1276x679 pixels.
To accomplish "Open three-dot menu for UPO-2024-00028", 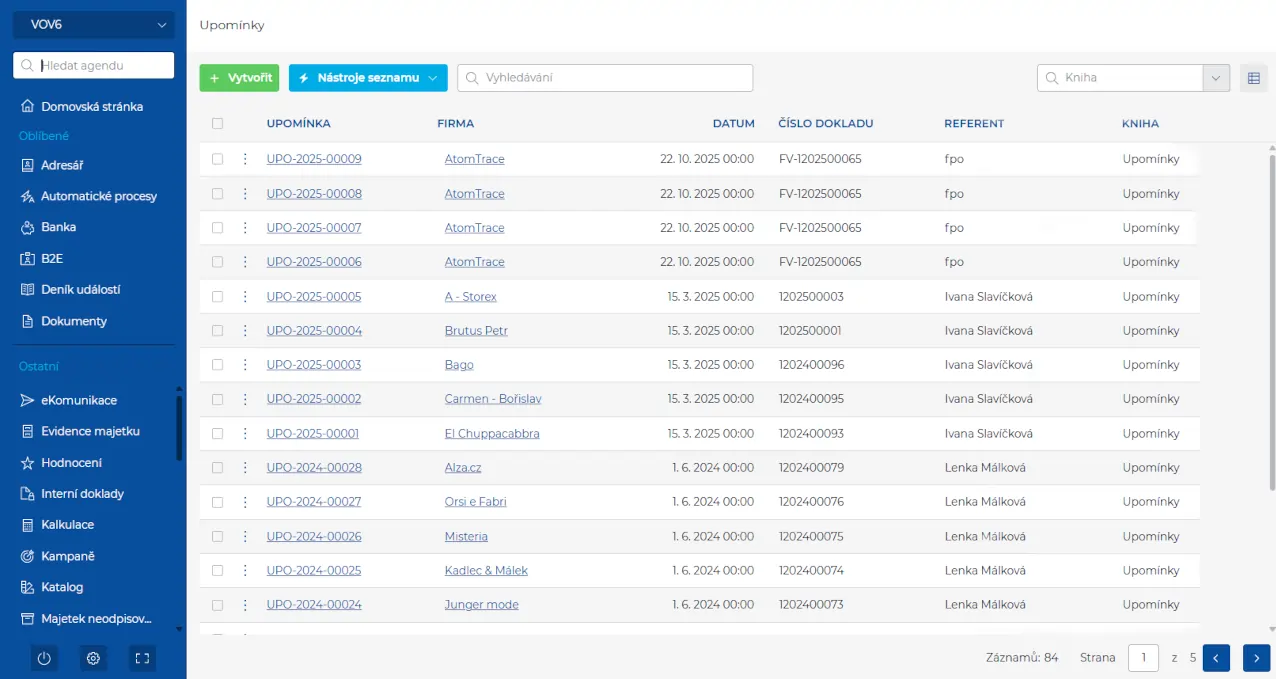I will point(245,468).
